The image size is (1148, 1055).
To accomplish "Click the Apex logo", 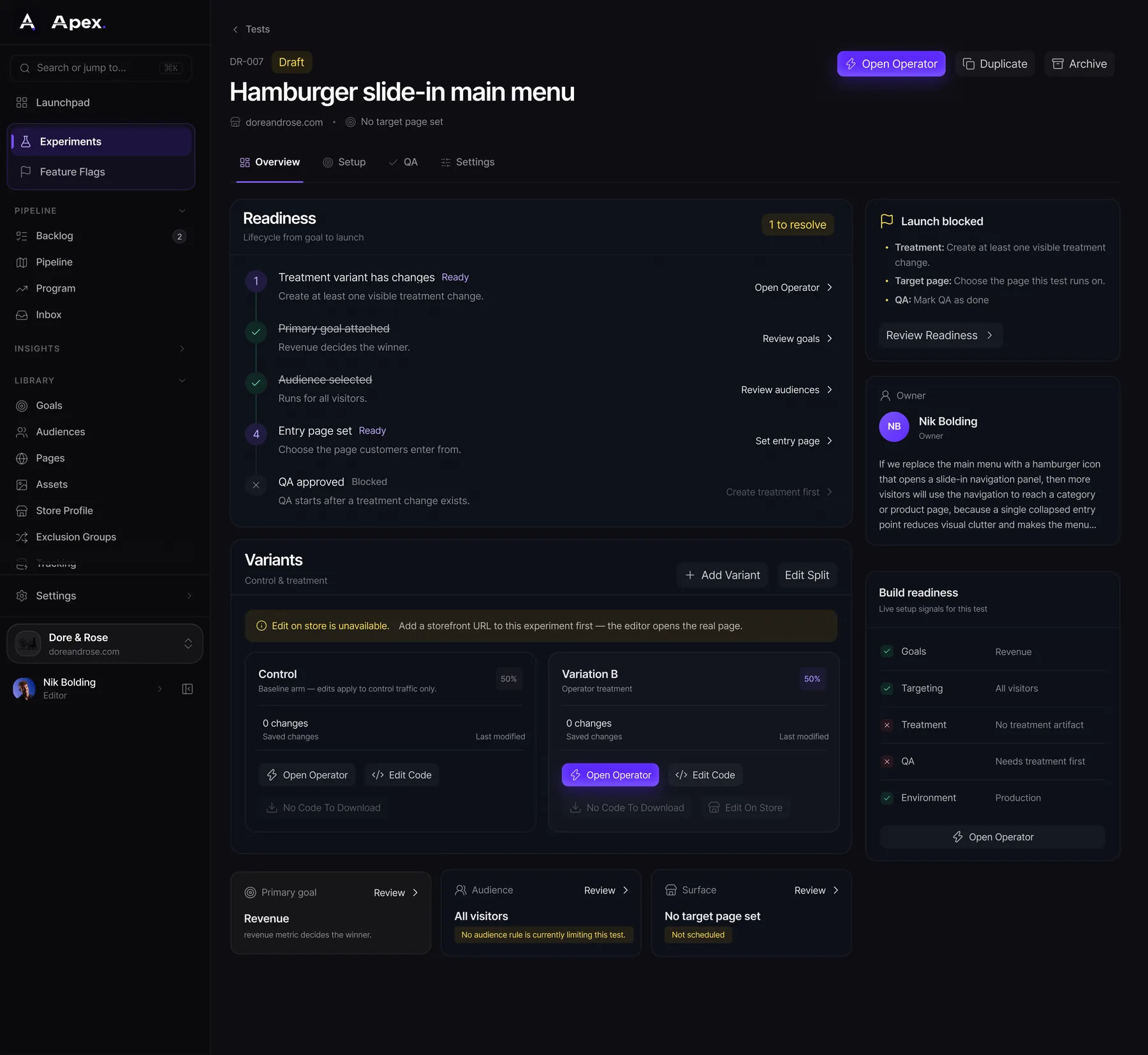I will 63,22.
